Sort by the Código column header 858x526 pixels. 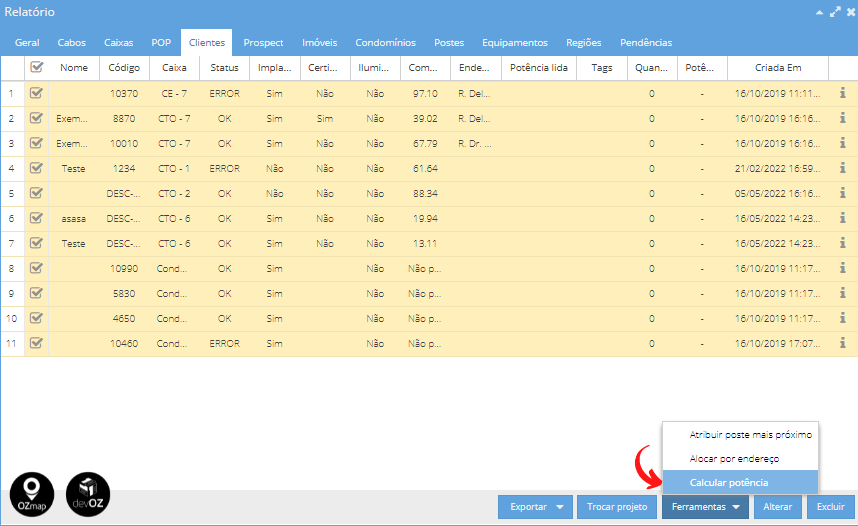tap(124, 68)
